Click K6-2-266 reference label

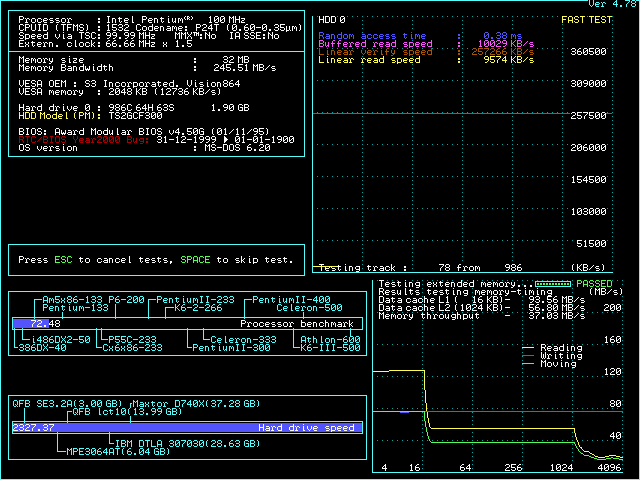(198, 308)
